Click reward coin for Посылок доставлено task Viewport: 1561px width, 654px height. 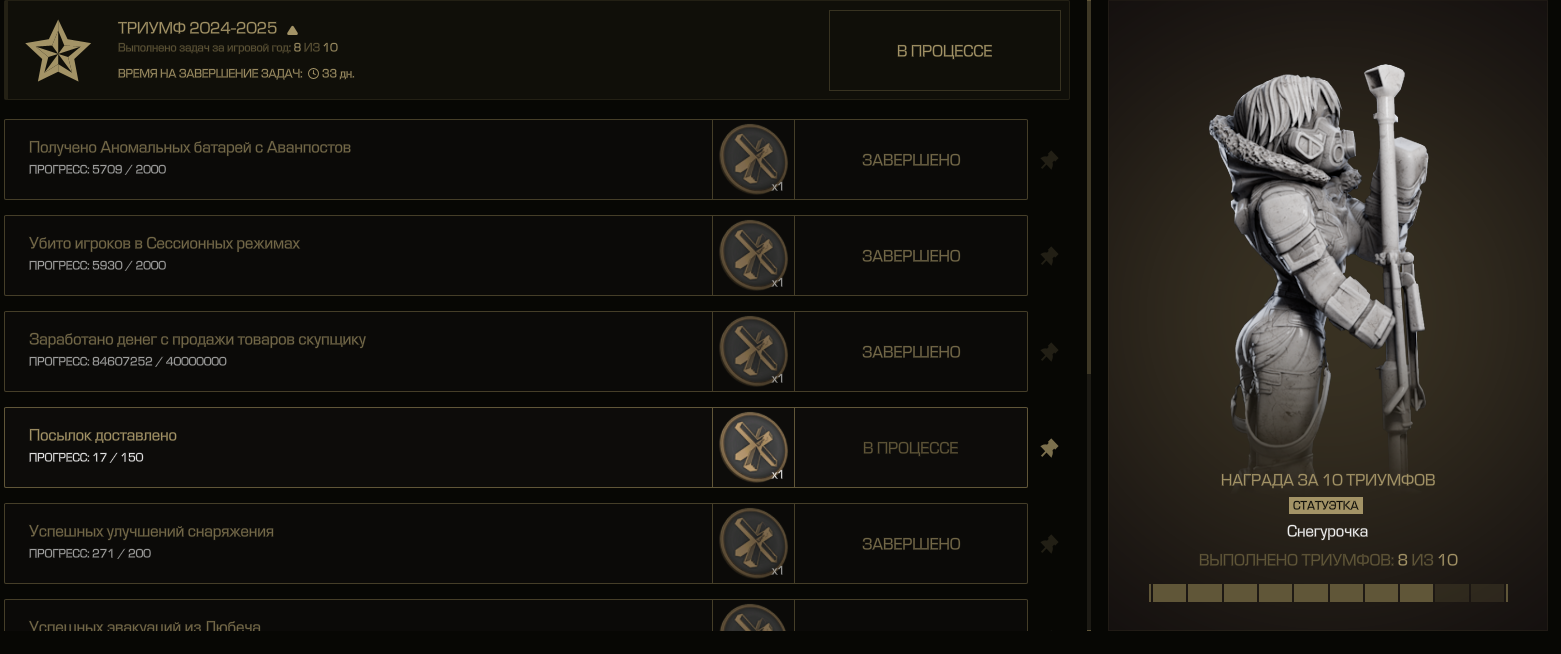click(x=753, y=447)
